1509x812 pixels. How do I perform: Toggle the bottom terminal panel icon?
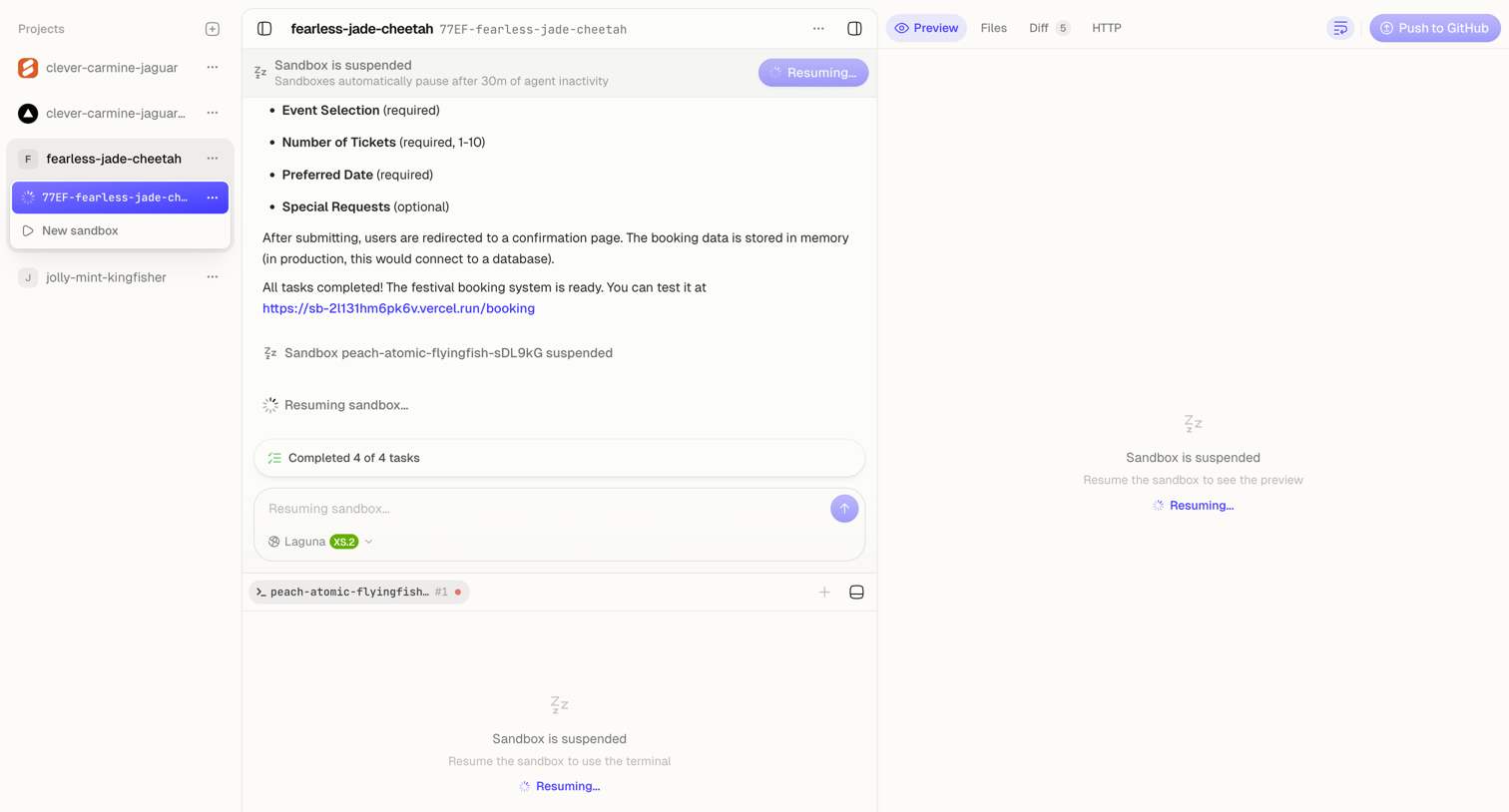coord(856,593)
